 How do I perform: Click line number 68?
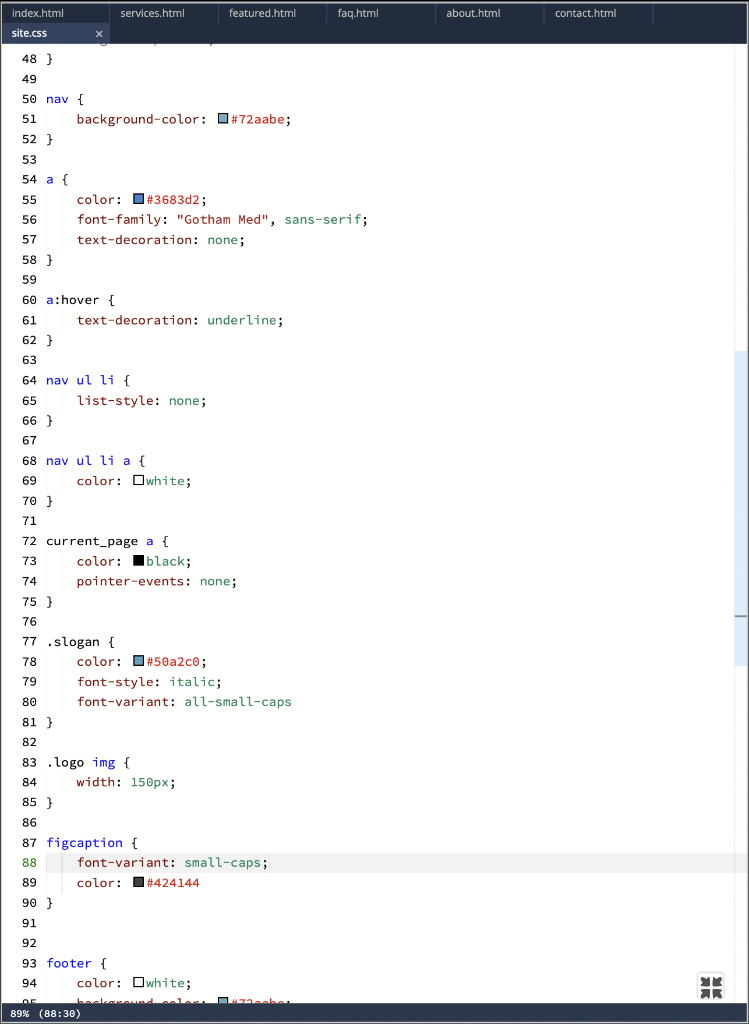pos(29,461)
